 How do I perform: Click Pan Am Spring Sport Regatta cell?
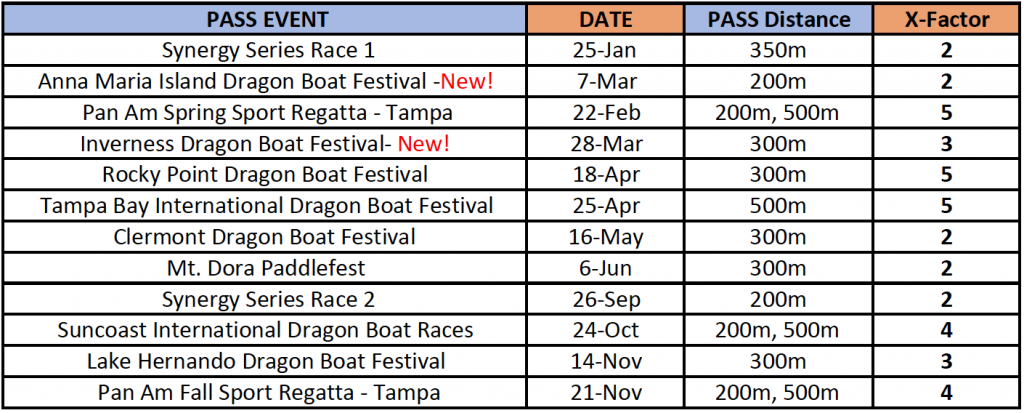pyautogui.click(x=266, y=112)
